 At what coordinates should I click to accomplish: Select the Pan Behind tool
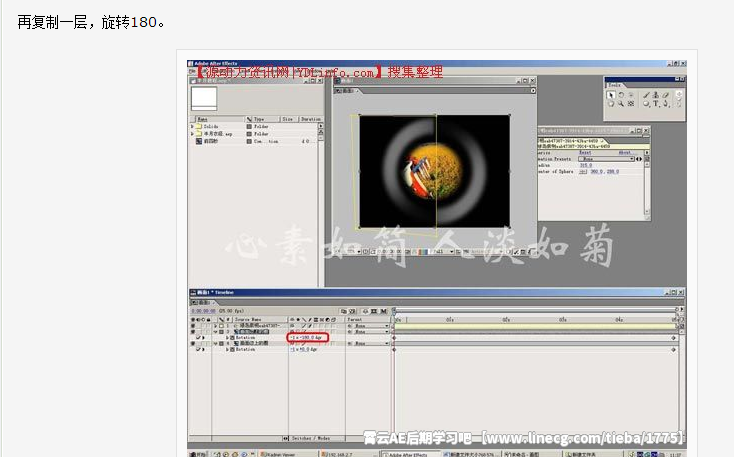631,103
